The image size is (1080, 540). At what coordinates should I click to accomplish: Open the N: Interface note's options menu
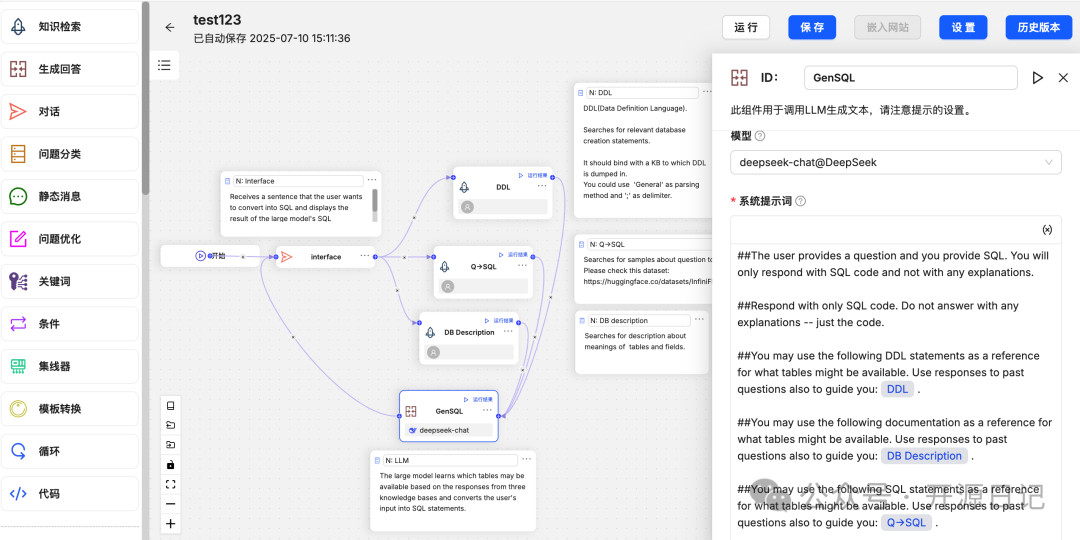point(372,180)
